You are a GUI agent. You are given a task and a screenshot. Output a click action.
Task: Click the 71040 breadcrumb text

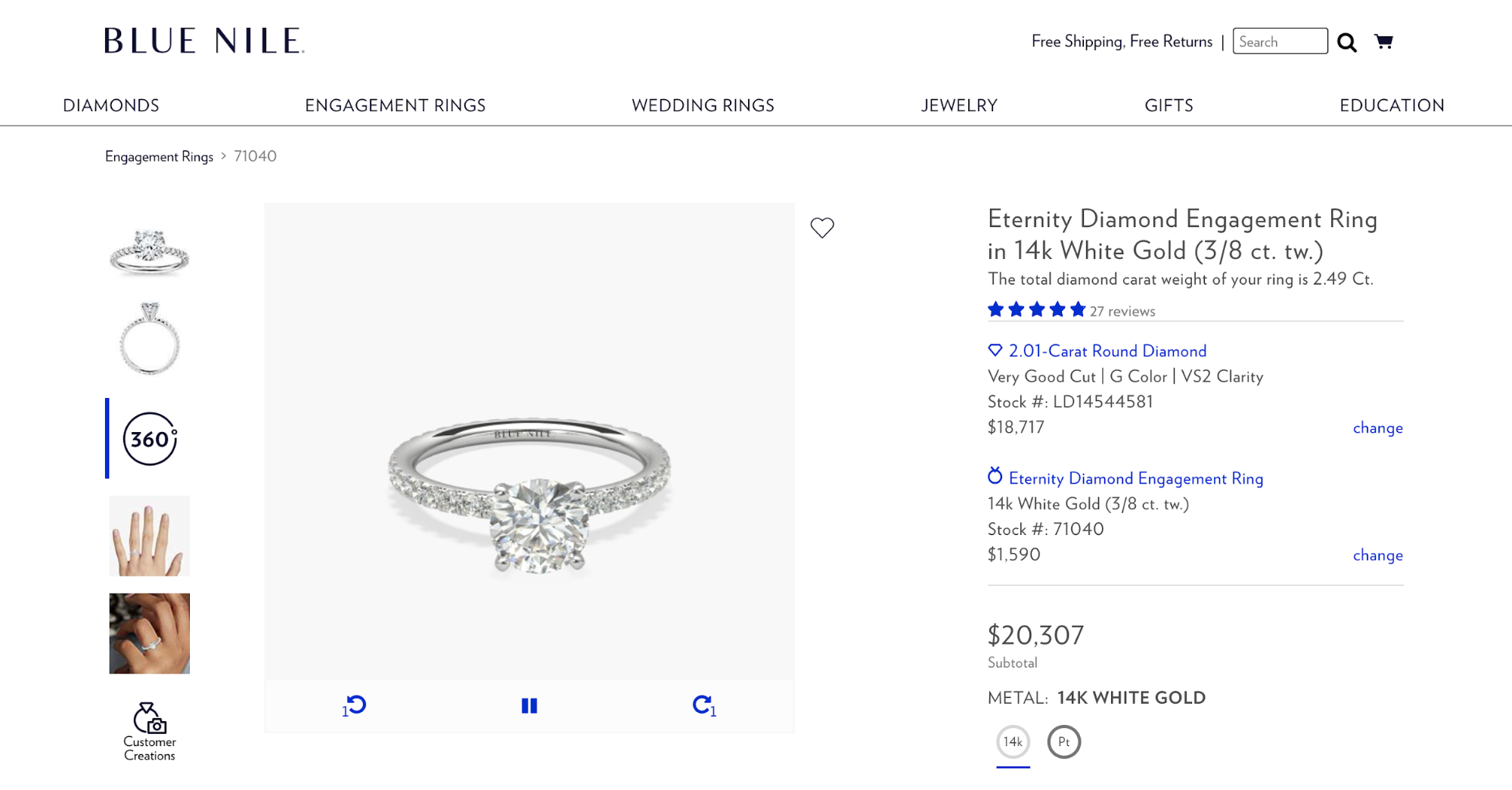(x=255, y=157)
